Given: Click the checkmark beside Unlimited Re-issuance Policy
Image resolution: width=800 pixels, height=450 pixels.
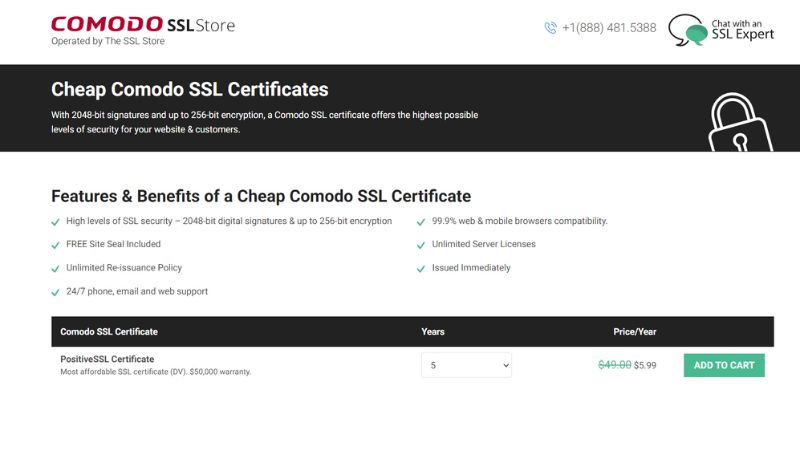Looking at the screenshot, I should [x=55, y=269].
